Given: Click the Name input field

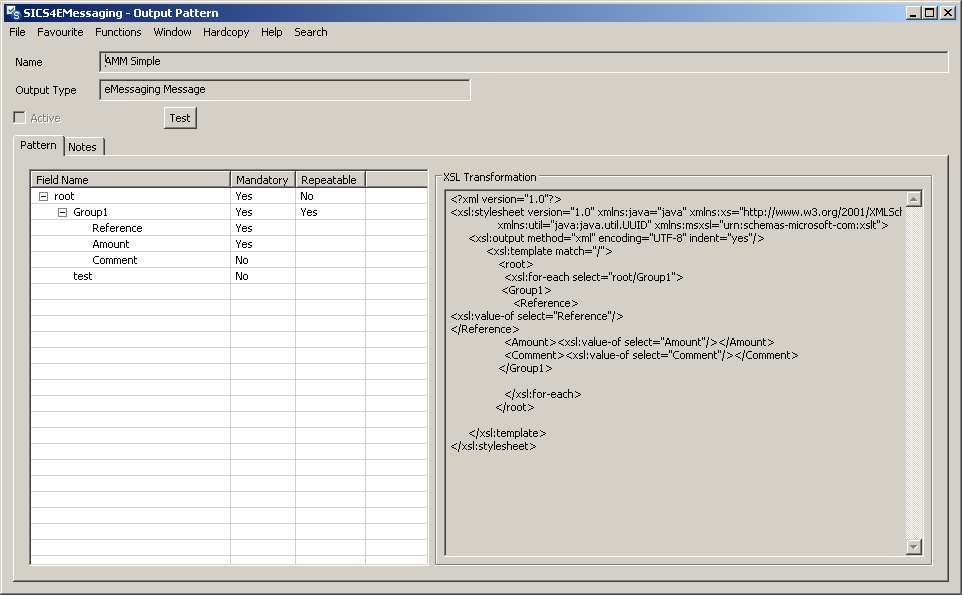Looking at the screenshot, I should [523, 62].
